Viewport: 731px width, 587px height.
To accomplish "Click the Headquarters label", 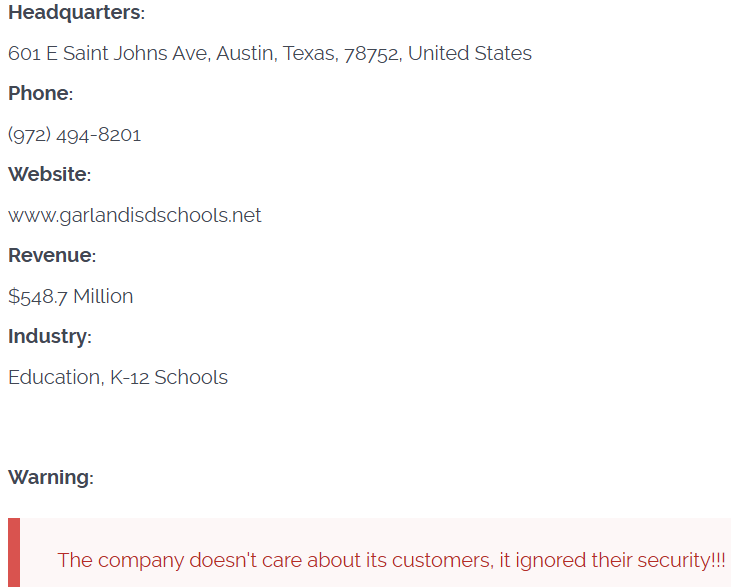I will pyautogui.click(x=75, y=13).
